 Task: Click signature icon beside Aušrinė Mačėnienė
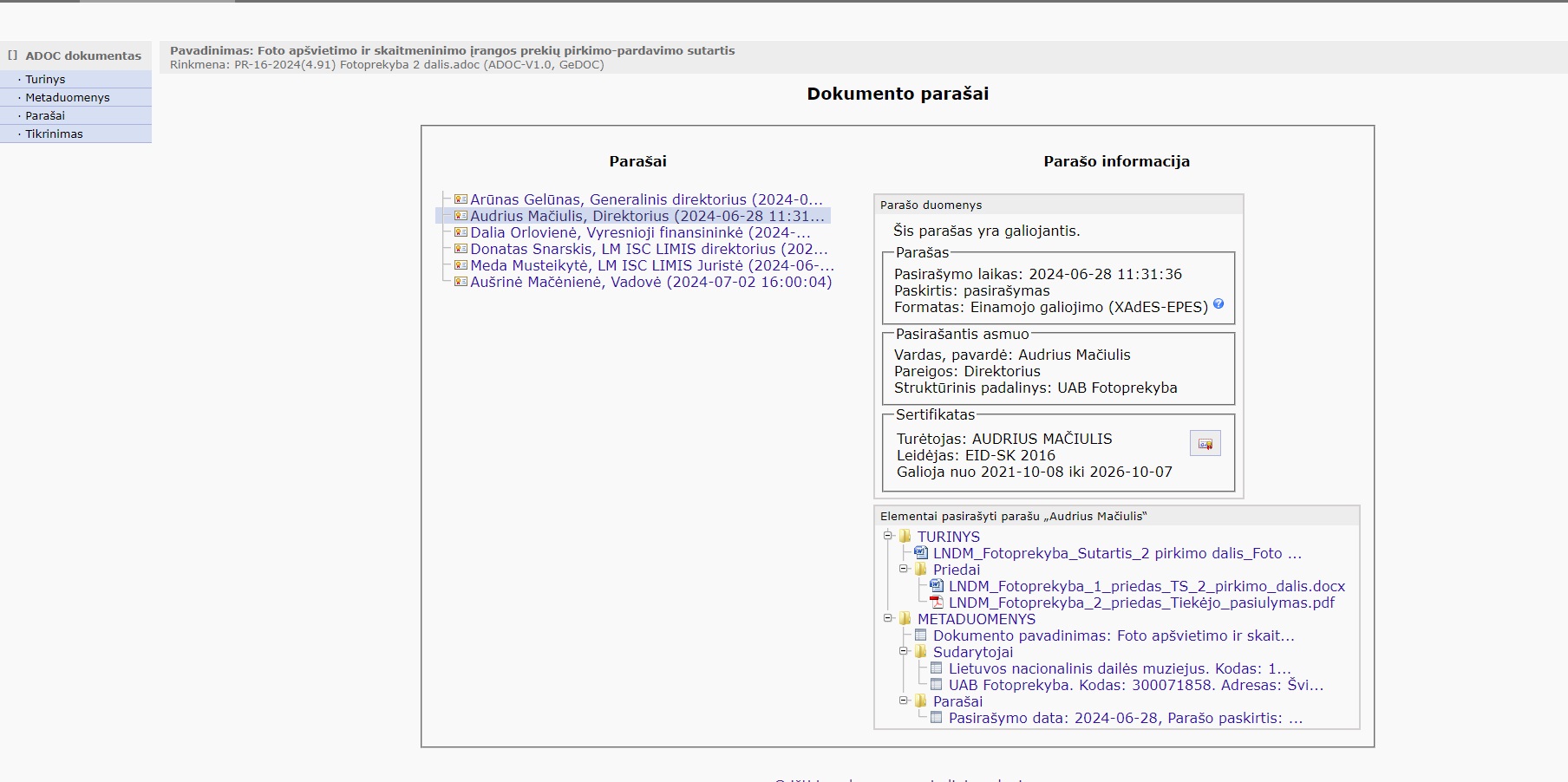pyautogui.click(x=461, y=282)
